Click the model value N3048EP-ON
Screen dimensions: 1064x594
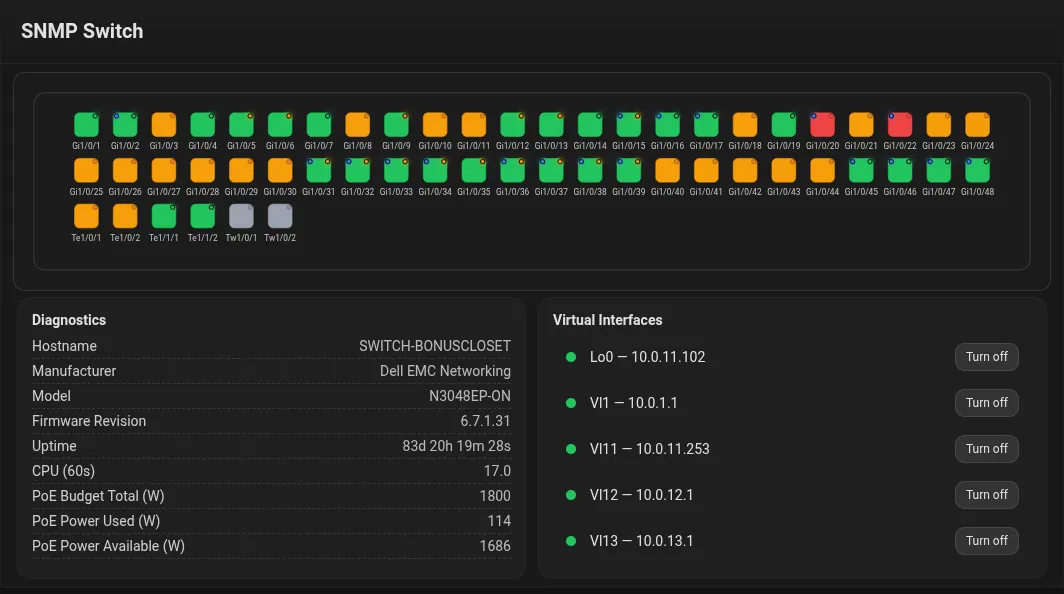470,396
